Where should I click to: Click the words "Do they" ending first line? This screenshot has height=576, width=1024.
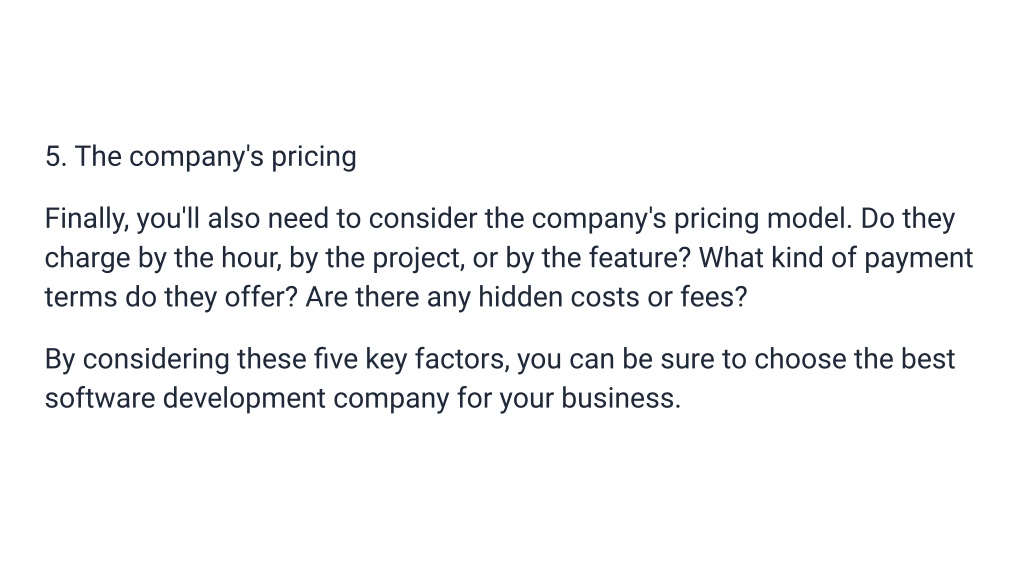pos(908,219)
